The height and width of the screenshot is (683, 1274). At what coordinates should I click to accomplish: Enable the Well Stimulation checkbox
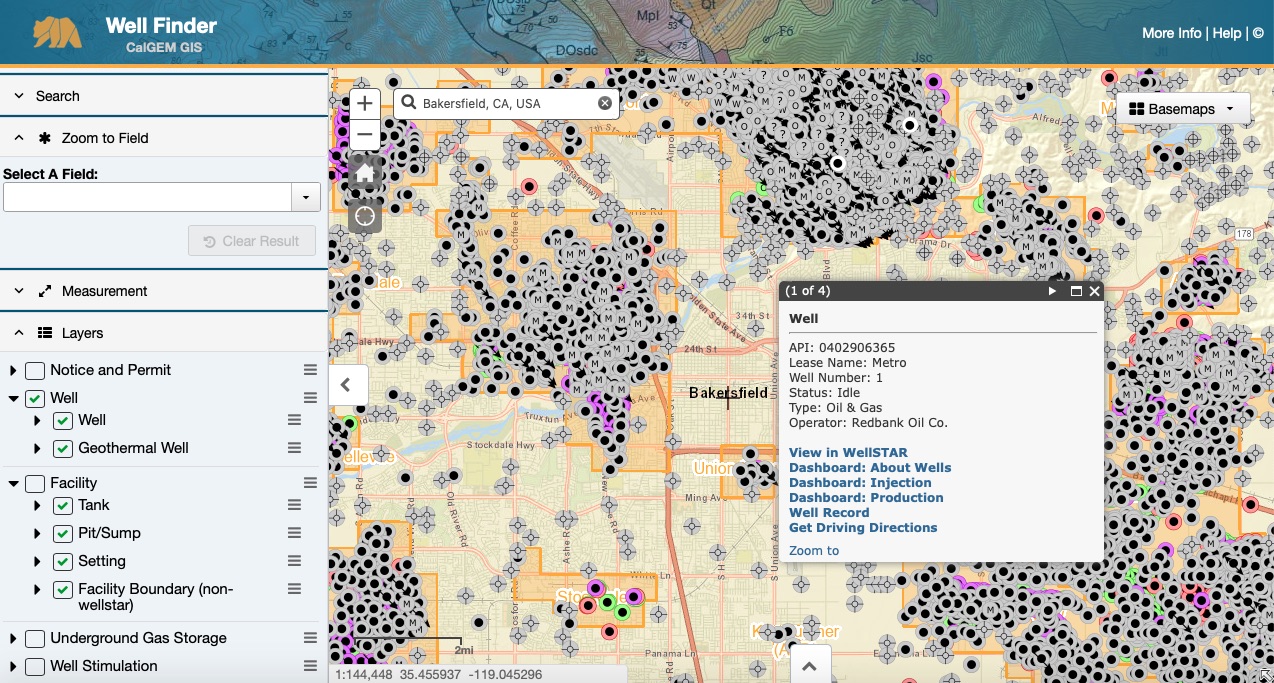(x=35, y=666)
